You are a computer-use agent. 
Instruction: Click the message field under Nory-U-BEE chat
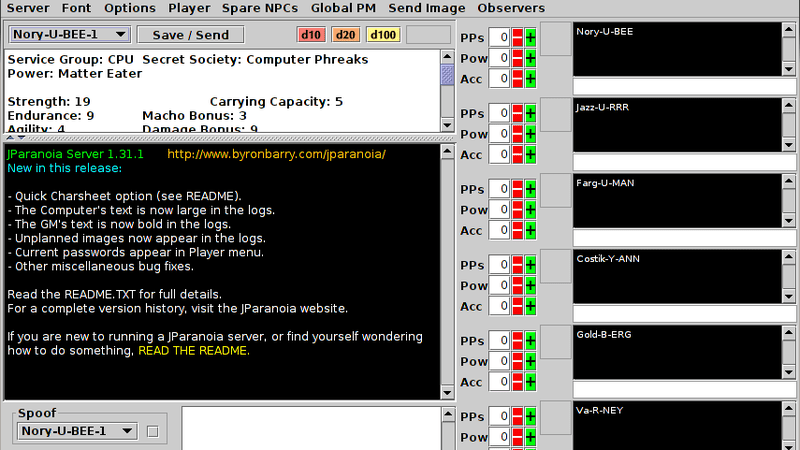[x=684, y=86]
